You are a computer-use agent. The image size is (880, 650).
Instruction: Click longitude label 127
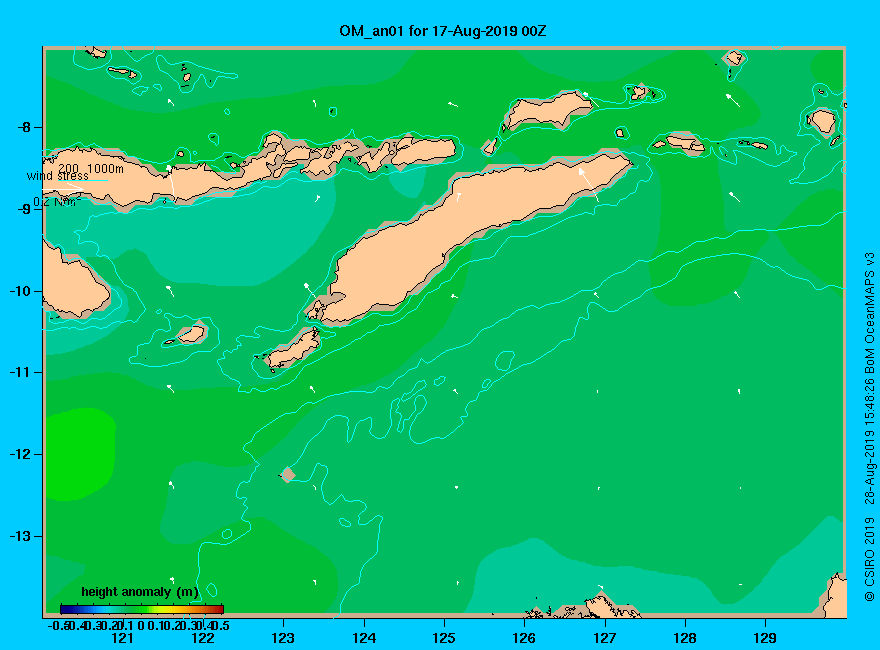[604, 638]
